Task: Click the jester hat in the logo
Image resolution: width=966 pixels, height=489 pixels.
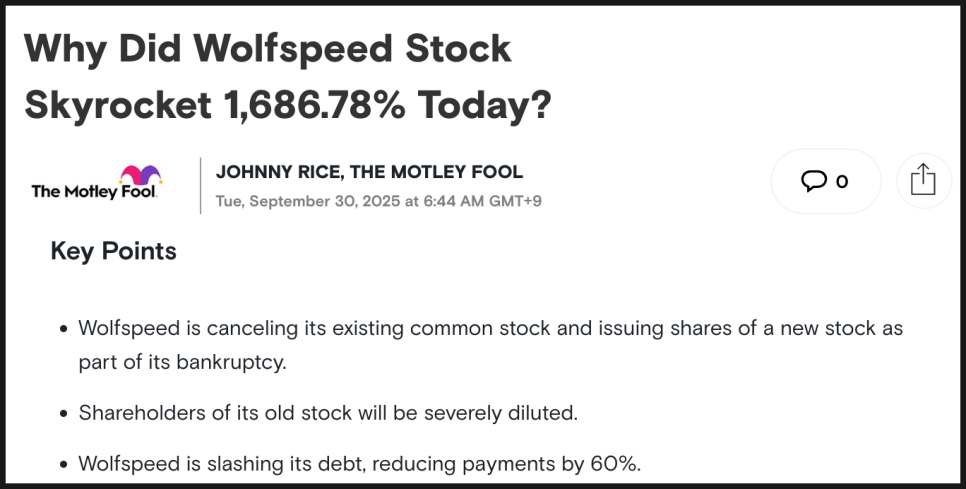Action: pos(140,176)
